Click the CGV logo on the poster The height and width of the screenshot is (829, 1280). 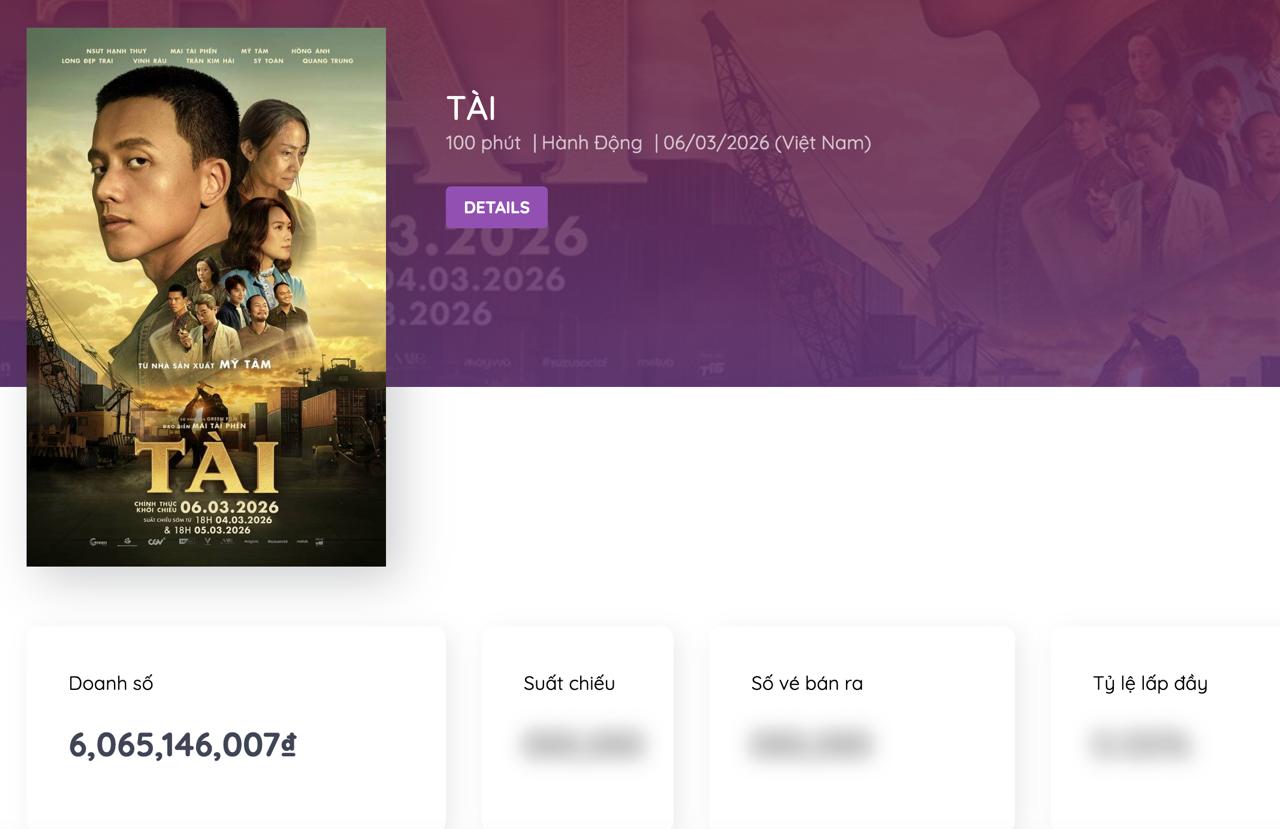point(156,542)
